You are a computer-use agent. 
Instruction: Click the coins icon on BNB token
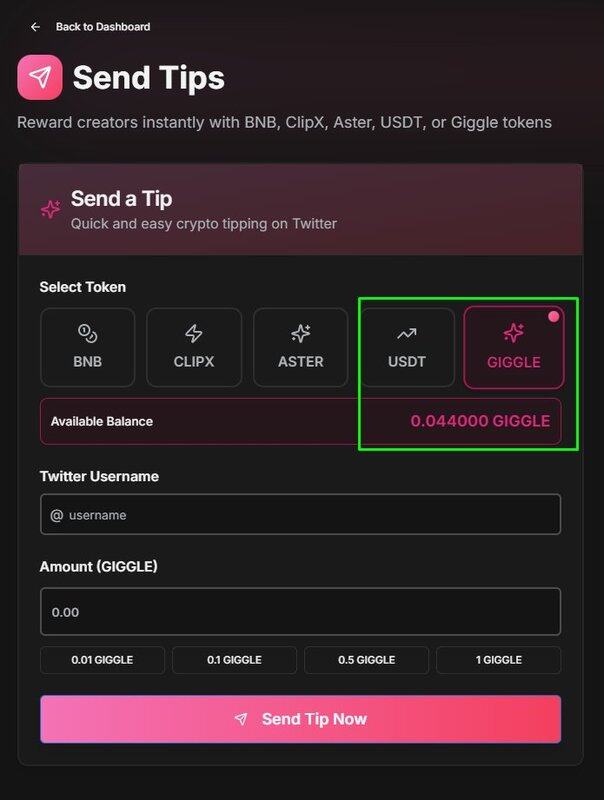click(x=87, y=333)
